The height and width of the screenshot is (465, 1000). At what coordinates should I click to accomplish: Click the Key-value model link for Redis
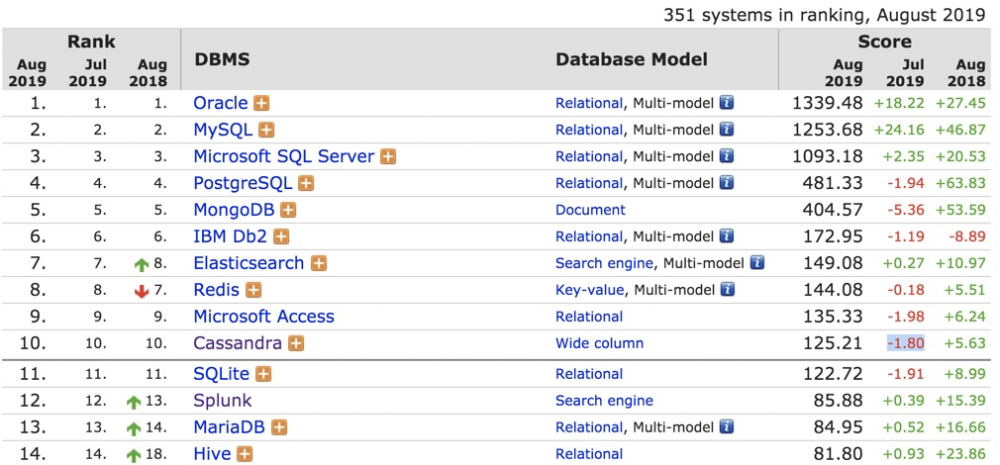point(590,290)
